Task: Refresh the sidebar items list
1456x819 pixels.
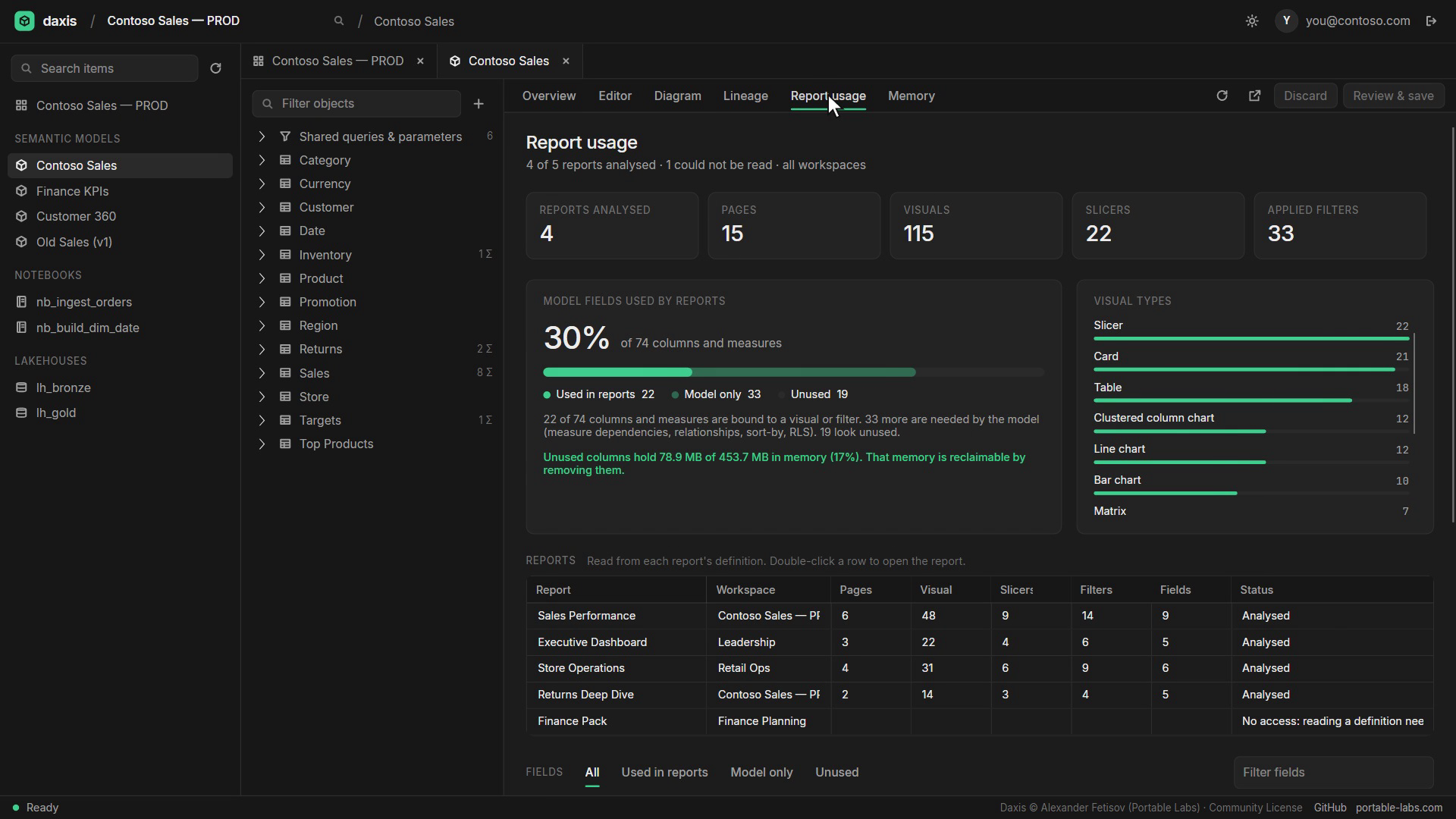Action: [x=215, y=68]
